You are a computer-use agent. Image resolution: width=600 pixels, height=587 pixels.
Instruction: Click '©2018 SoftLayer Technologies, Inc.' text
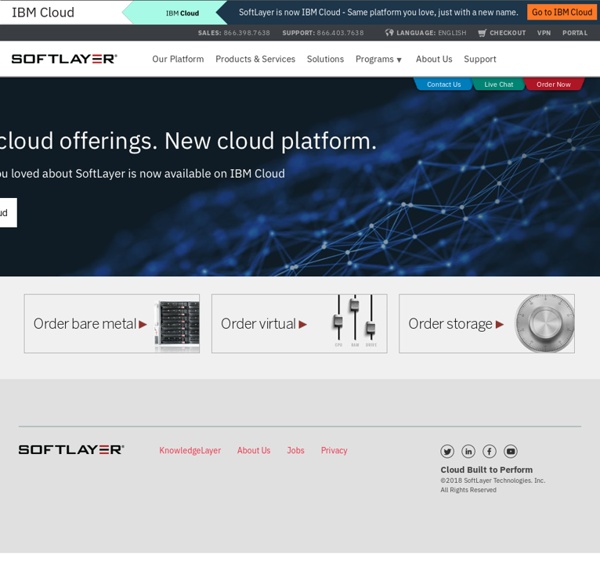click(x=493, y=481)
